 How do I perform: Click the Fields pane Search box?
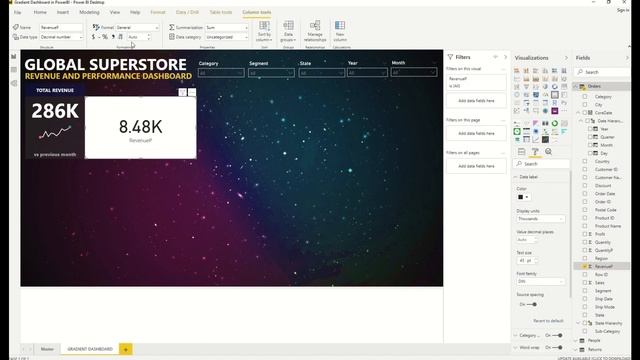point(603,72)
